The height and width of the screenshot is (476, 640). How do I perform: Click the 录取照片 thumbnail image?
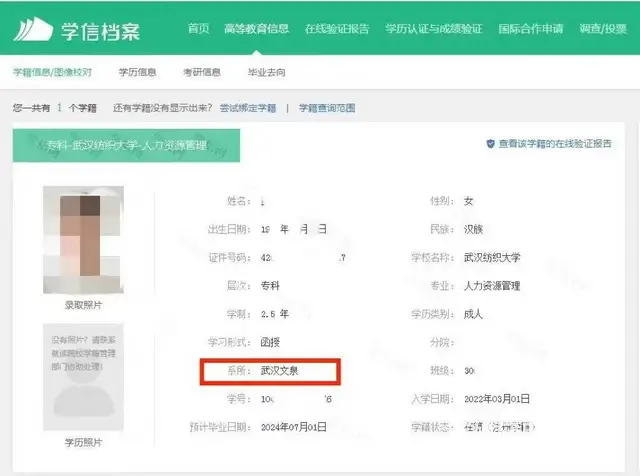(x=83, y=240)
